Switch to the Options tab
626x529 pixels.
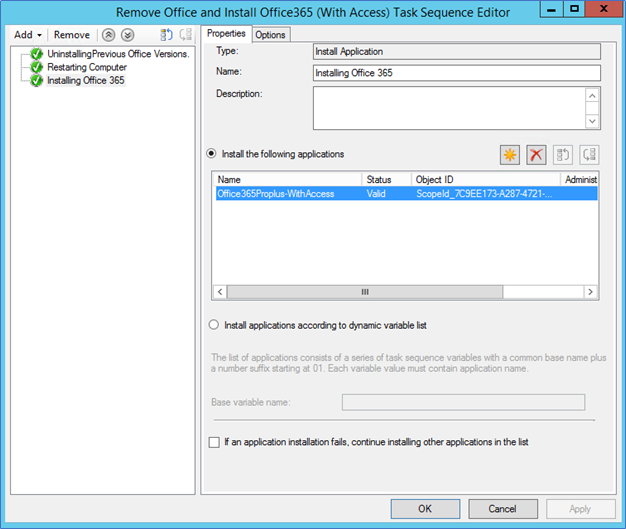click(x=270, y=35)
